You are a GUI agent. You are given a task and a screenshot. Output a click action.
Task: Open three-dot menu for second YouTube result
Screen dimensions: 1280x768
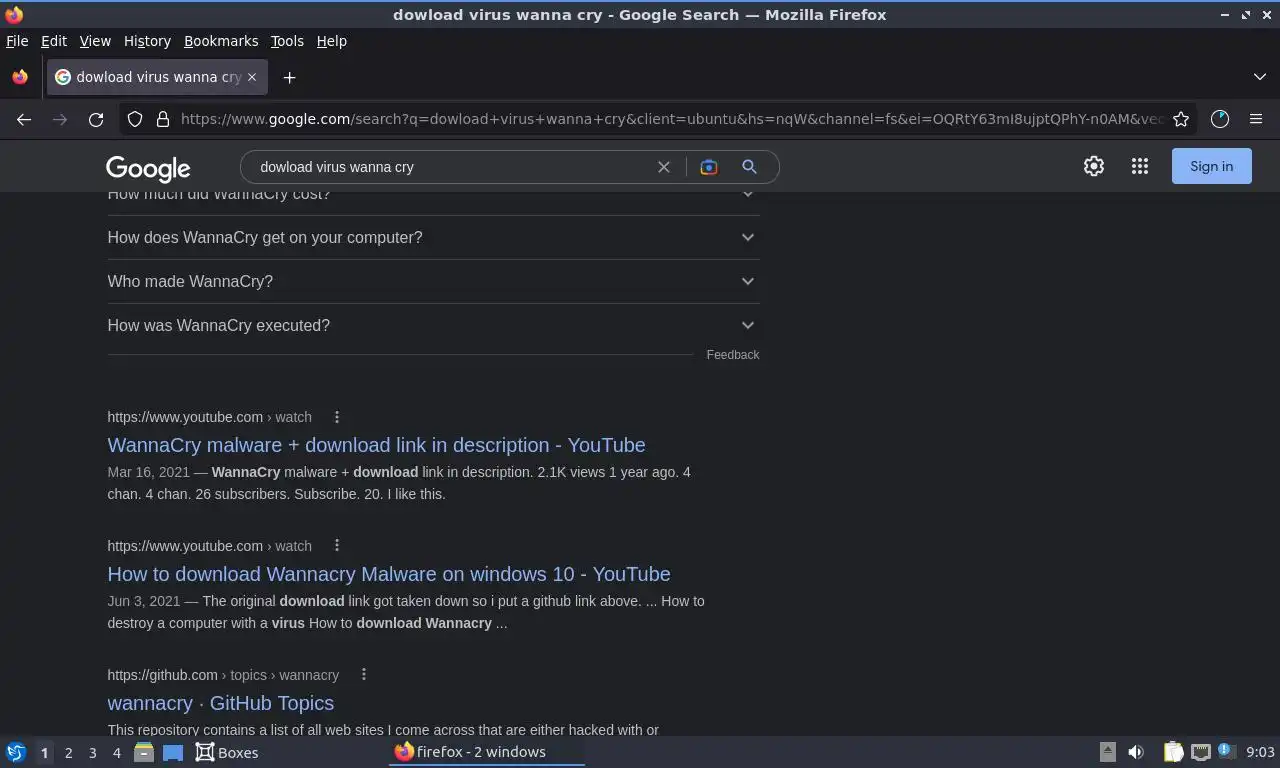coord(337,546)
